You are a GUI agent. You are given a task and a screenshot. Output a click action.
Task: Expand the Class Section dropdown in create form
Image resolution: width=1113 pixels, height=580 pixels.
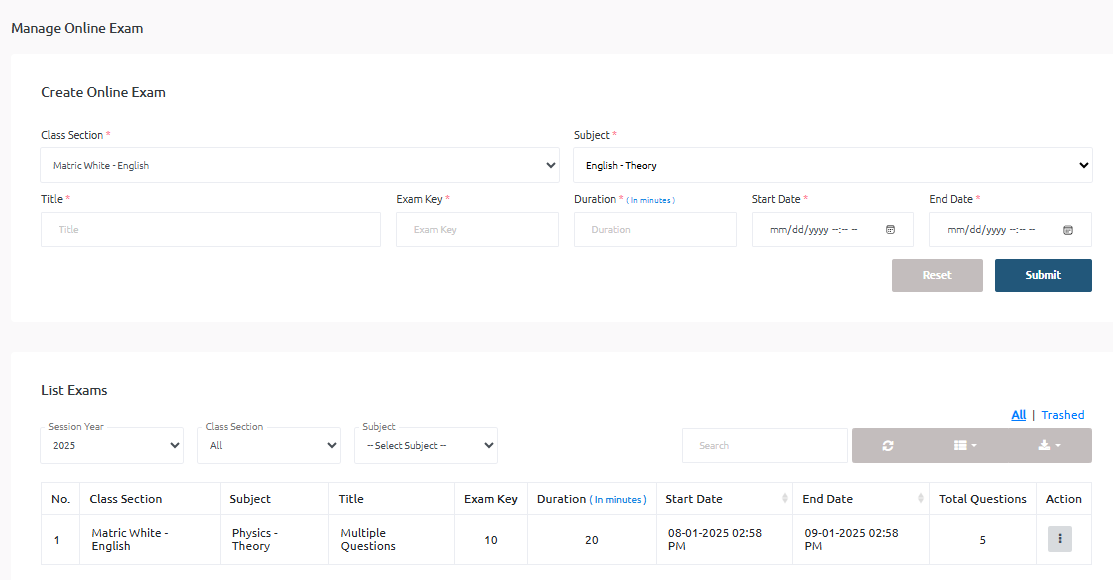300,166
